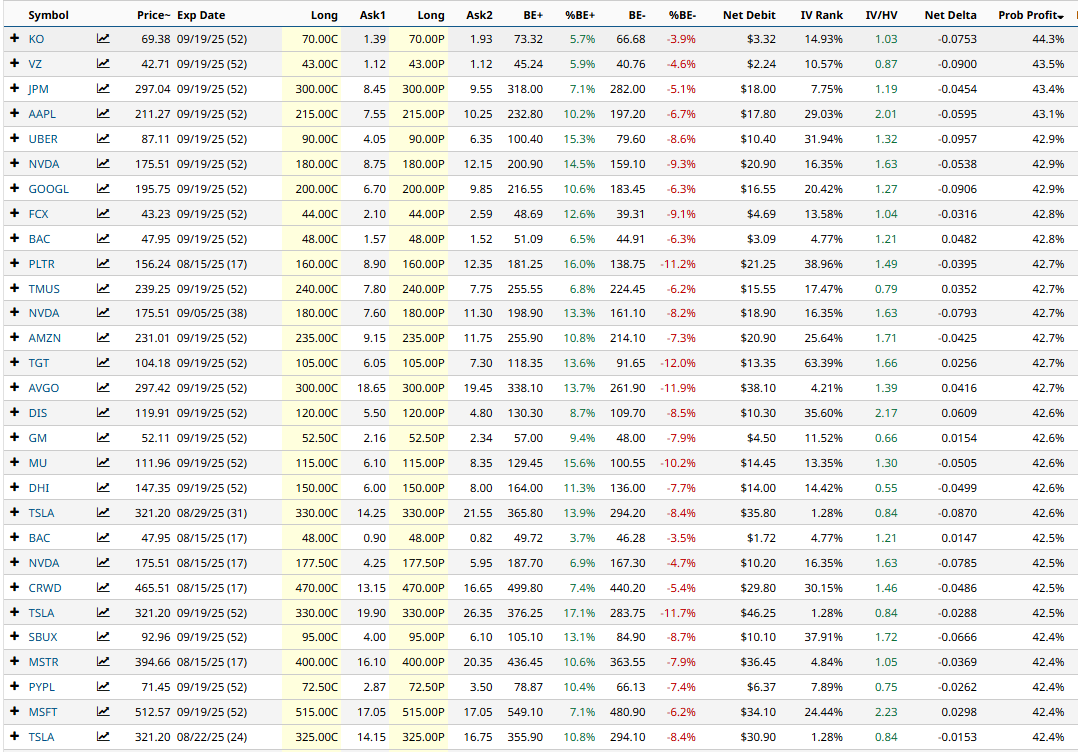The height and width of the screenshot is (752, 1078).
Task: Sort by Exp Date header
Action: 201,15
